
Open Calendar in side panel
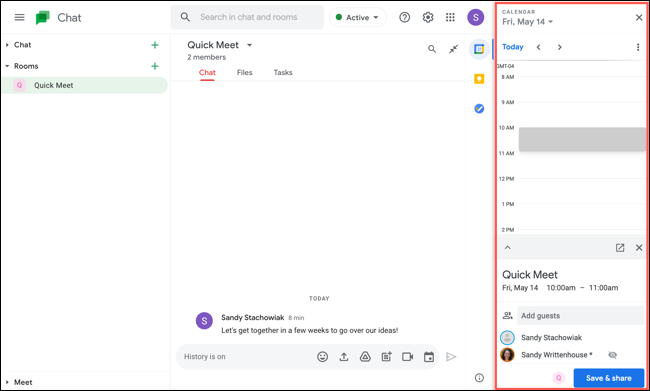(479, 49)
